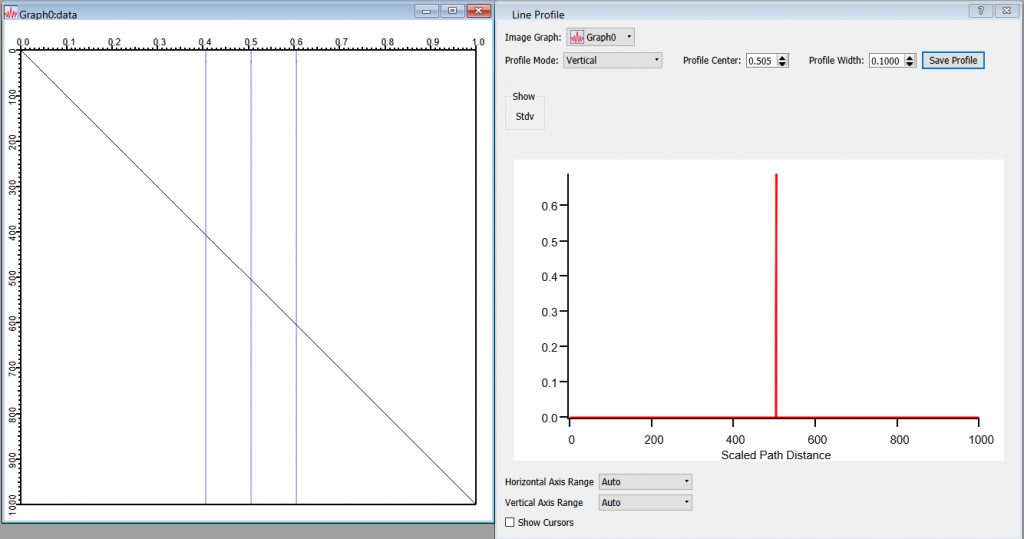Click the Graph0 icon in Image Graph selector
This screenshot has height=539, width=1024.
(577, 37)
